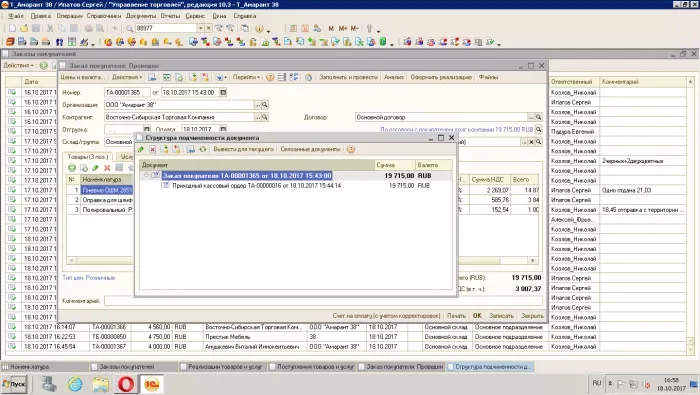Click the red X mark-for-deletion icon in the structure window
The image size is (700, 395).
click(x=153, y=149)
